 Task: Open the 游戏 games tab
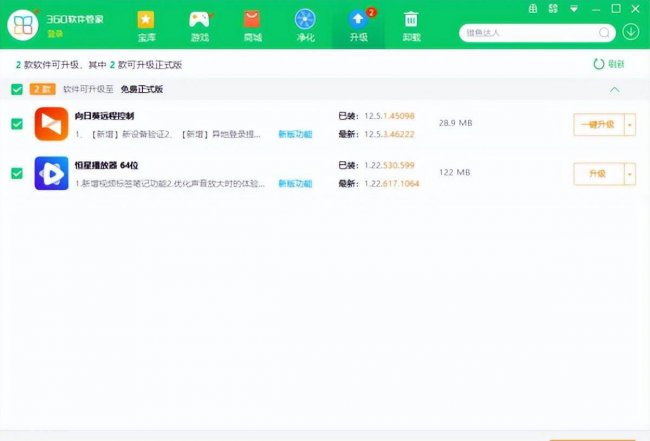pos(199,26)
